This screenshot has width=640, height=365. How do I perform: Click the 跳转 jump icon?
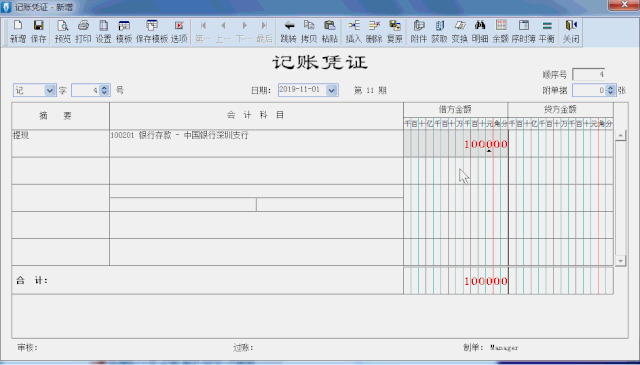289,32
